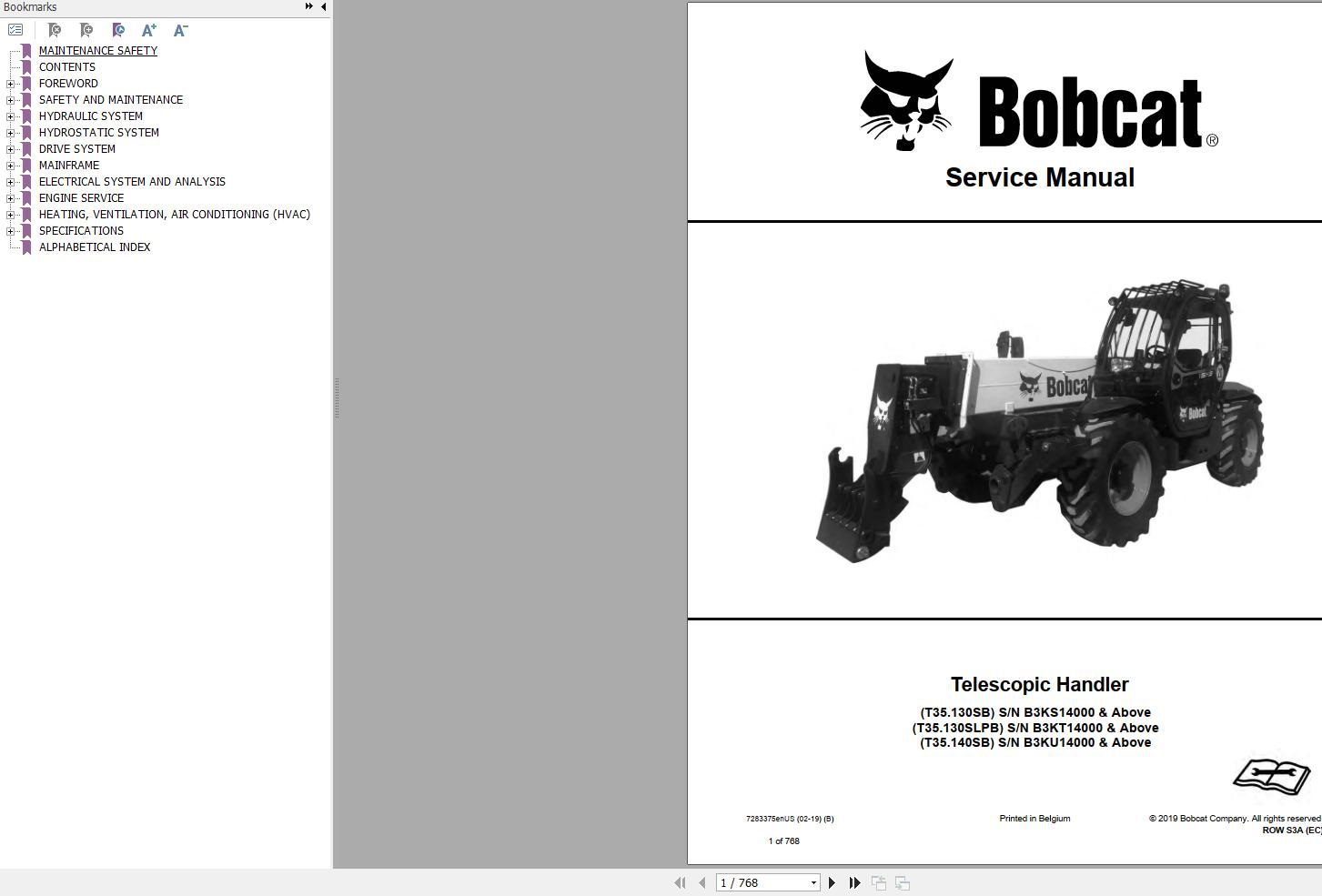Click the add new bookmark icon
The height and width of the screenshot is (896, 1322).
click(x=86, y=30)
